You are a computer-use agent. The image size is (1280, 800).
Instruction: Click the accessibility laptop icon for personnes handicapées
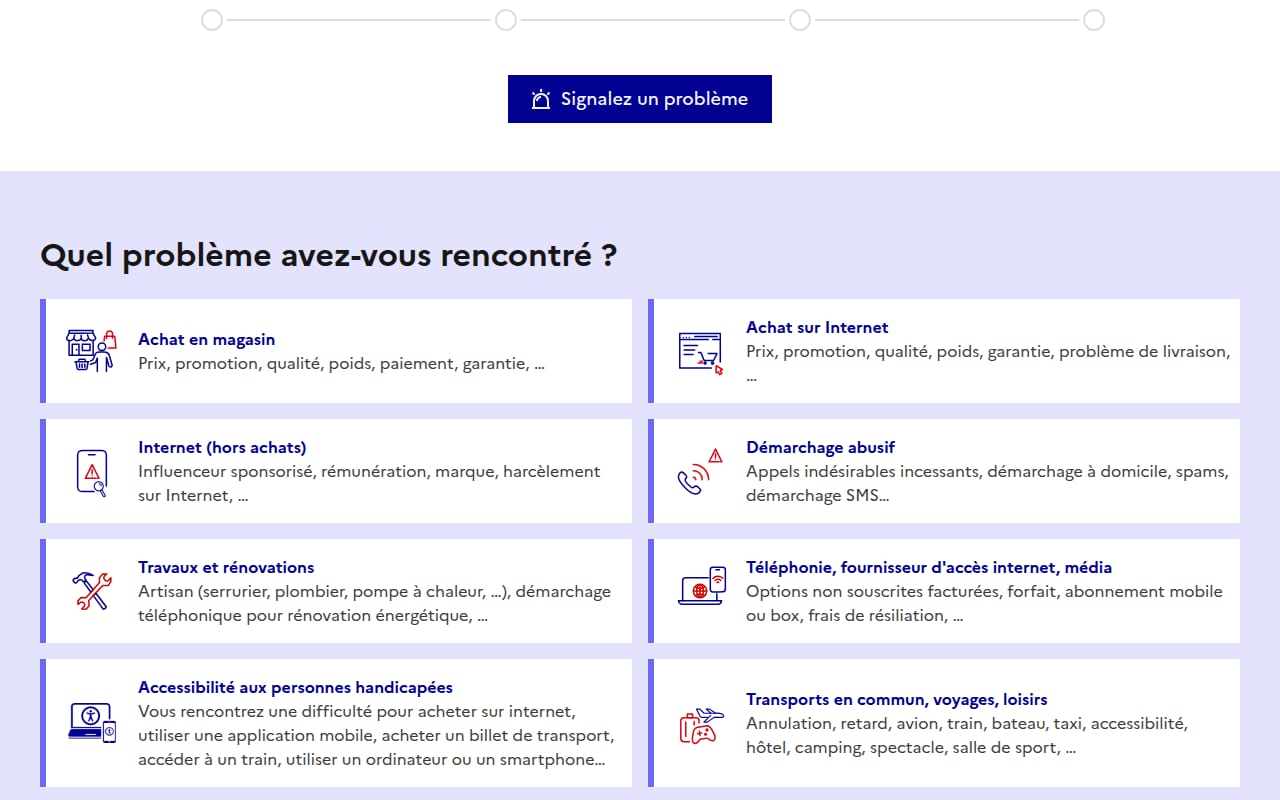[92, 722]
